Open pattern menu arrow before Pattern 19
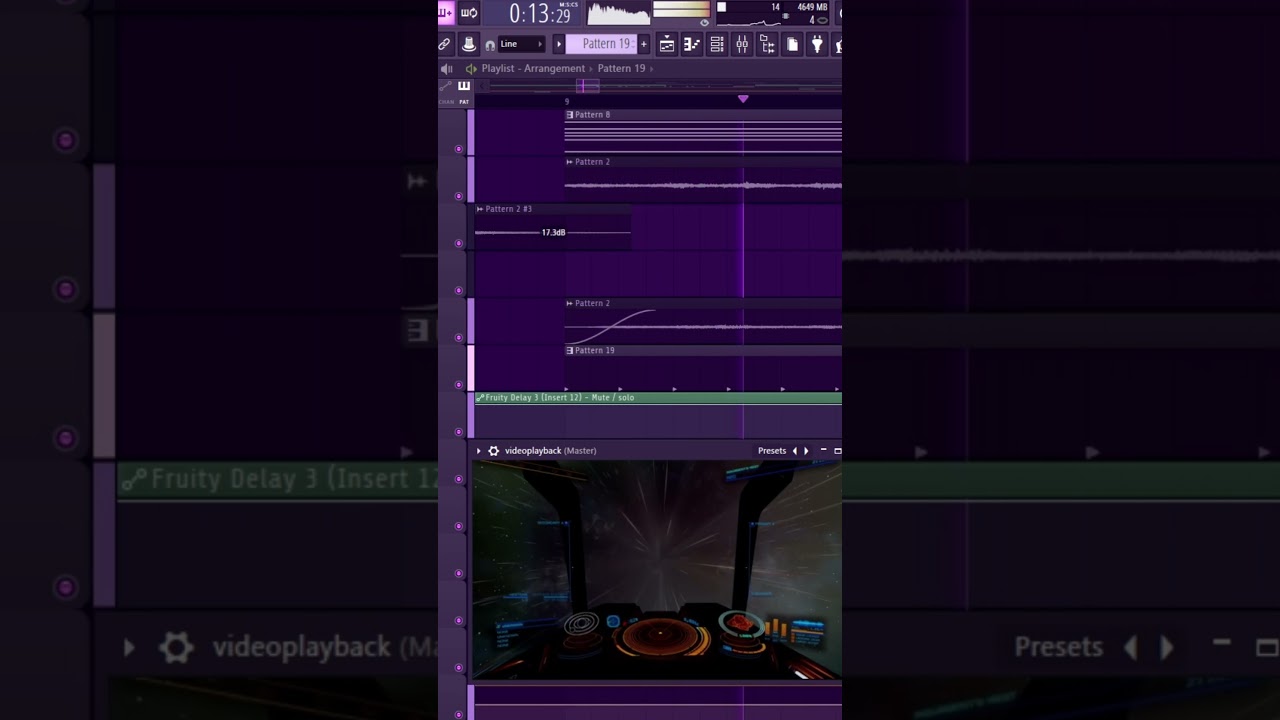Screen dimensions: 1280x720 pos(559,44)
